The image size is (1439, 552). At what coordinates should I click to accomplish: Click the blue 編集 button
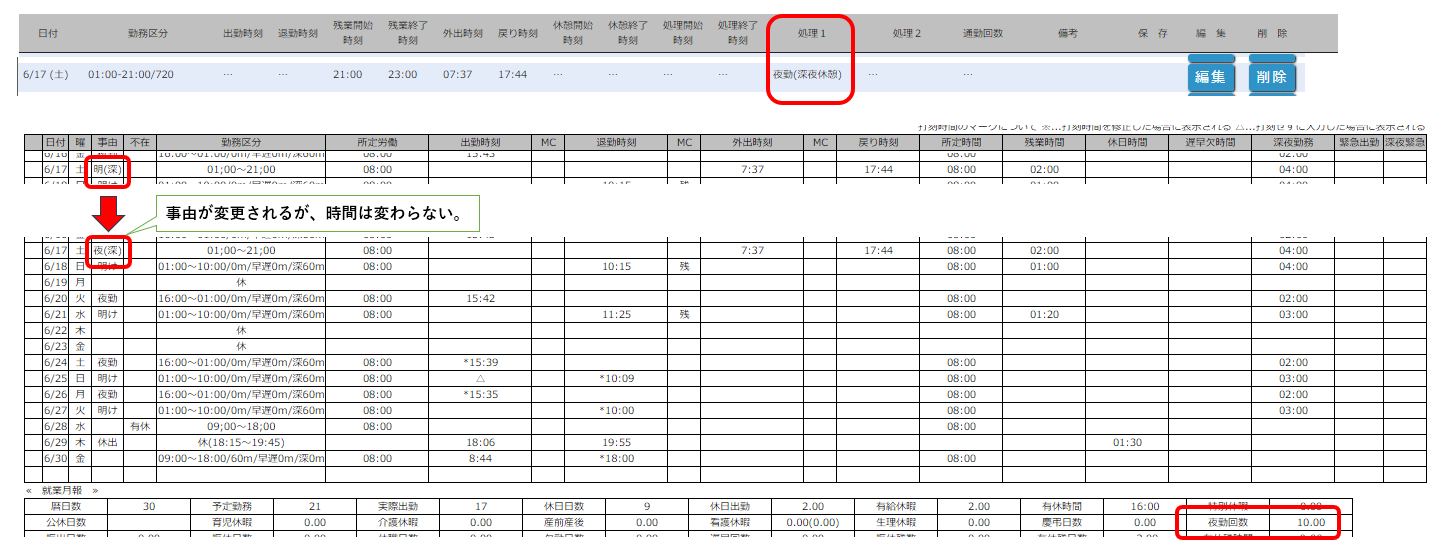click(1211, 77)
